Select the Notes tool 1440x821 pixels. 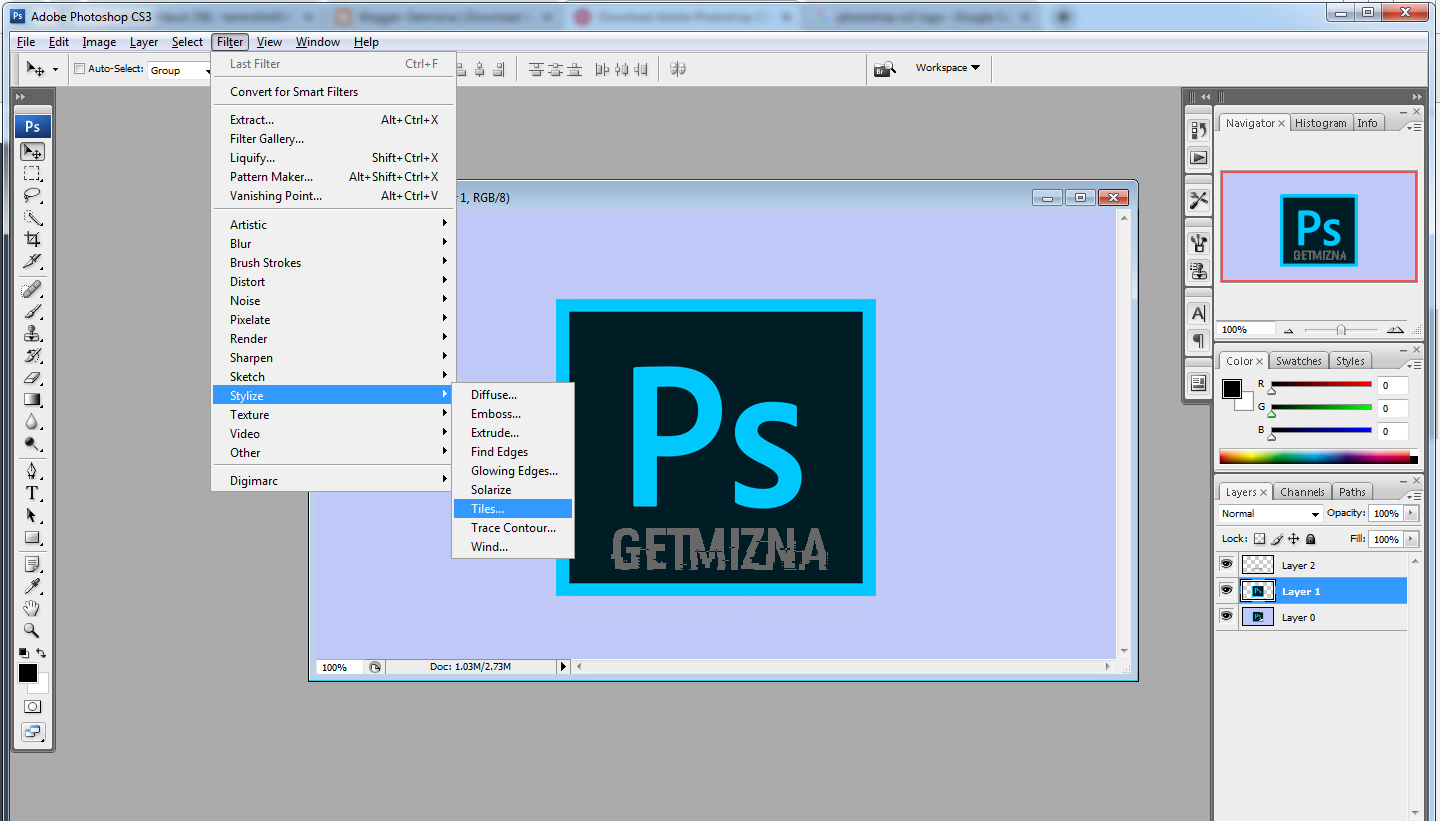coord(33,564)
